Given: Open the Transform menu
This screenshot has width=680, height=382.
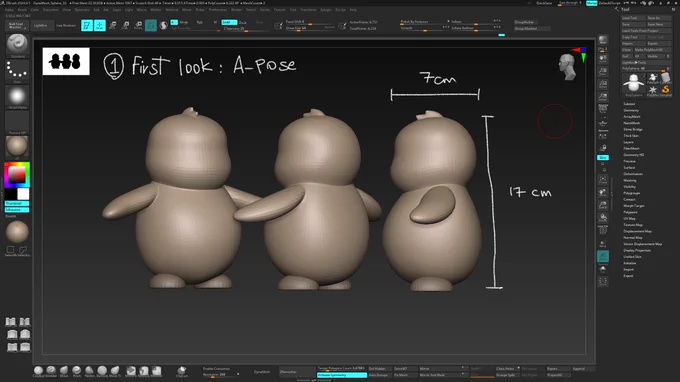Looking at the screenshot, I should [x=308, y=10].
